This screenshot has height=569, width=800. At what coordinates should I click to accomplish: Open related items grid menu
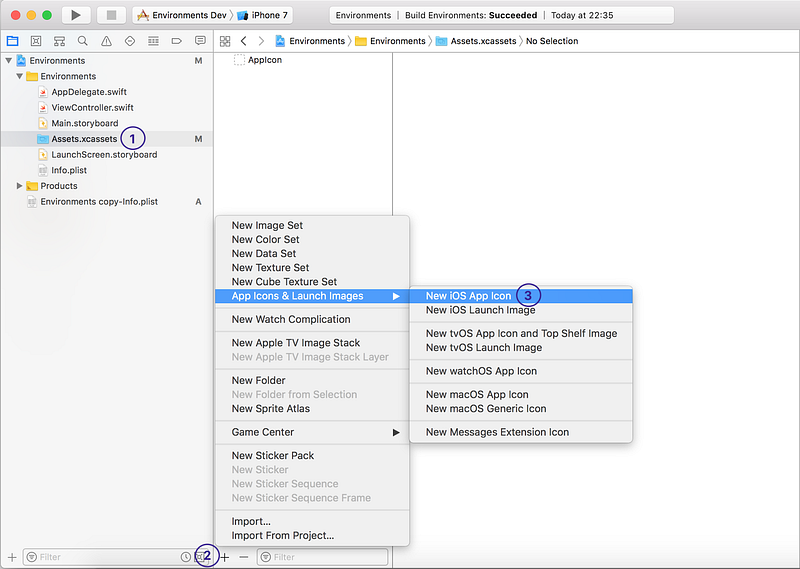point(225,41)
